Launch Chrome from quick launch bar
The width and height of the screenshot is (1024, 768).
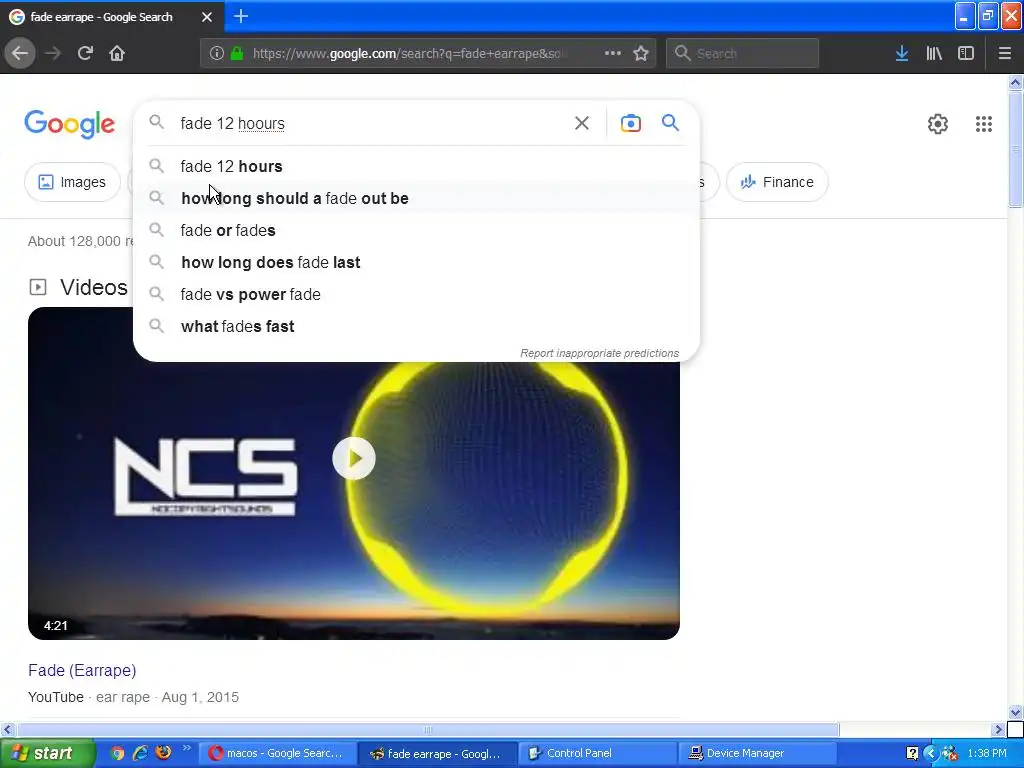point(117,753)
